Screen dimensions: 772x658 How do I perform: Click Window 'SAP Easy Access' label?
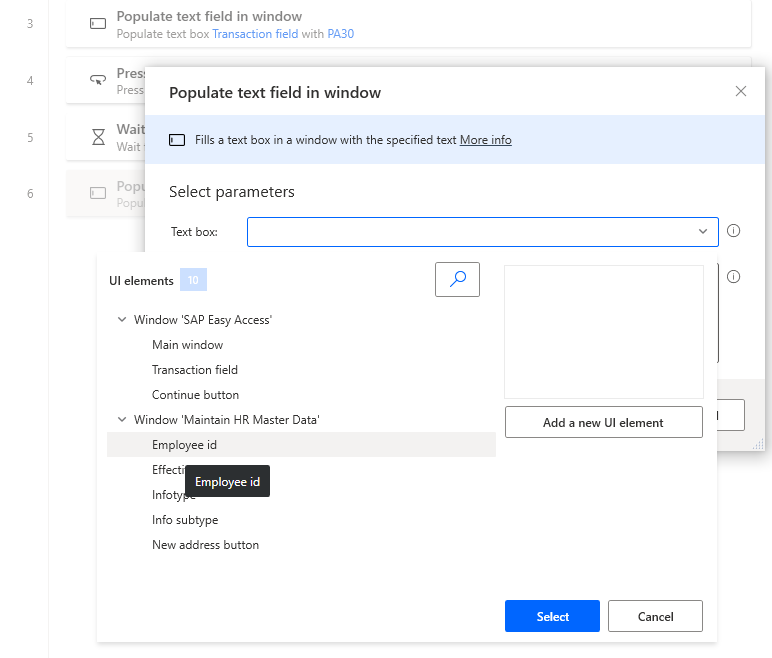(x=203, y=320)
